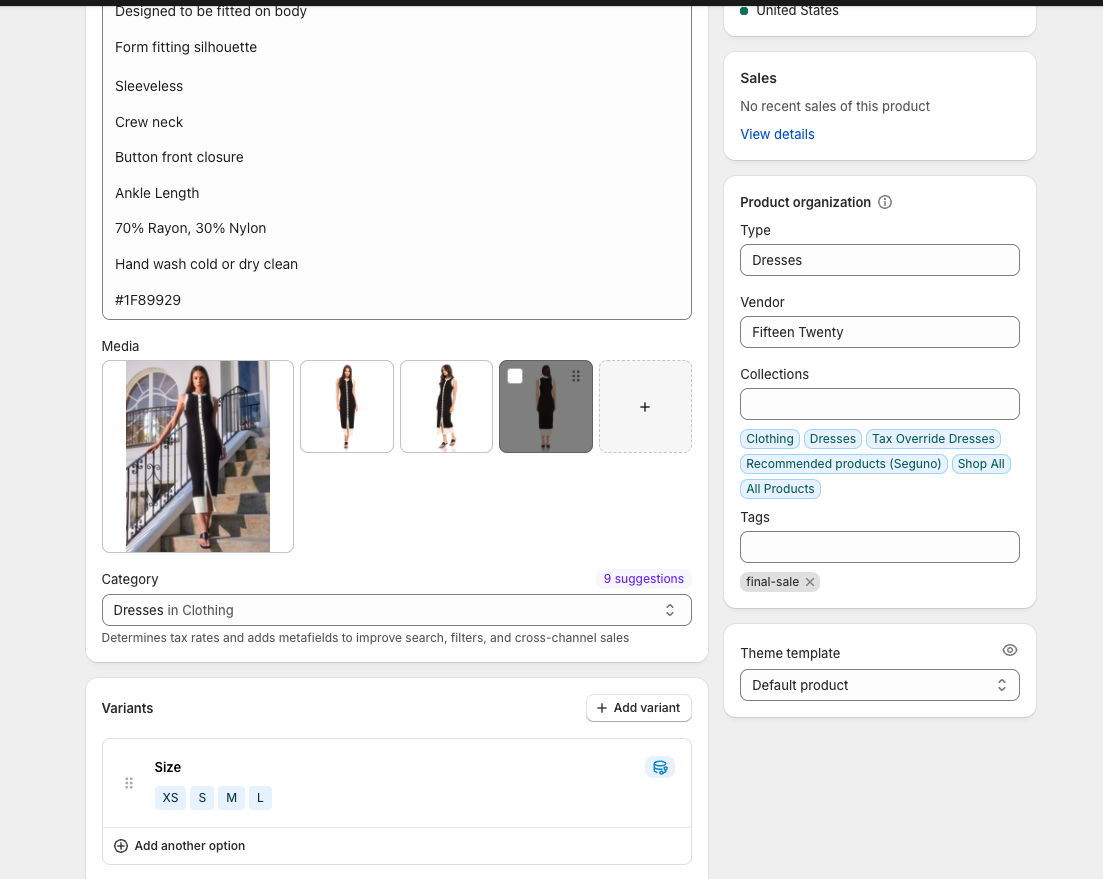Open the View details sales link

[x=777, y=134]
